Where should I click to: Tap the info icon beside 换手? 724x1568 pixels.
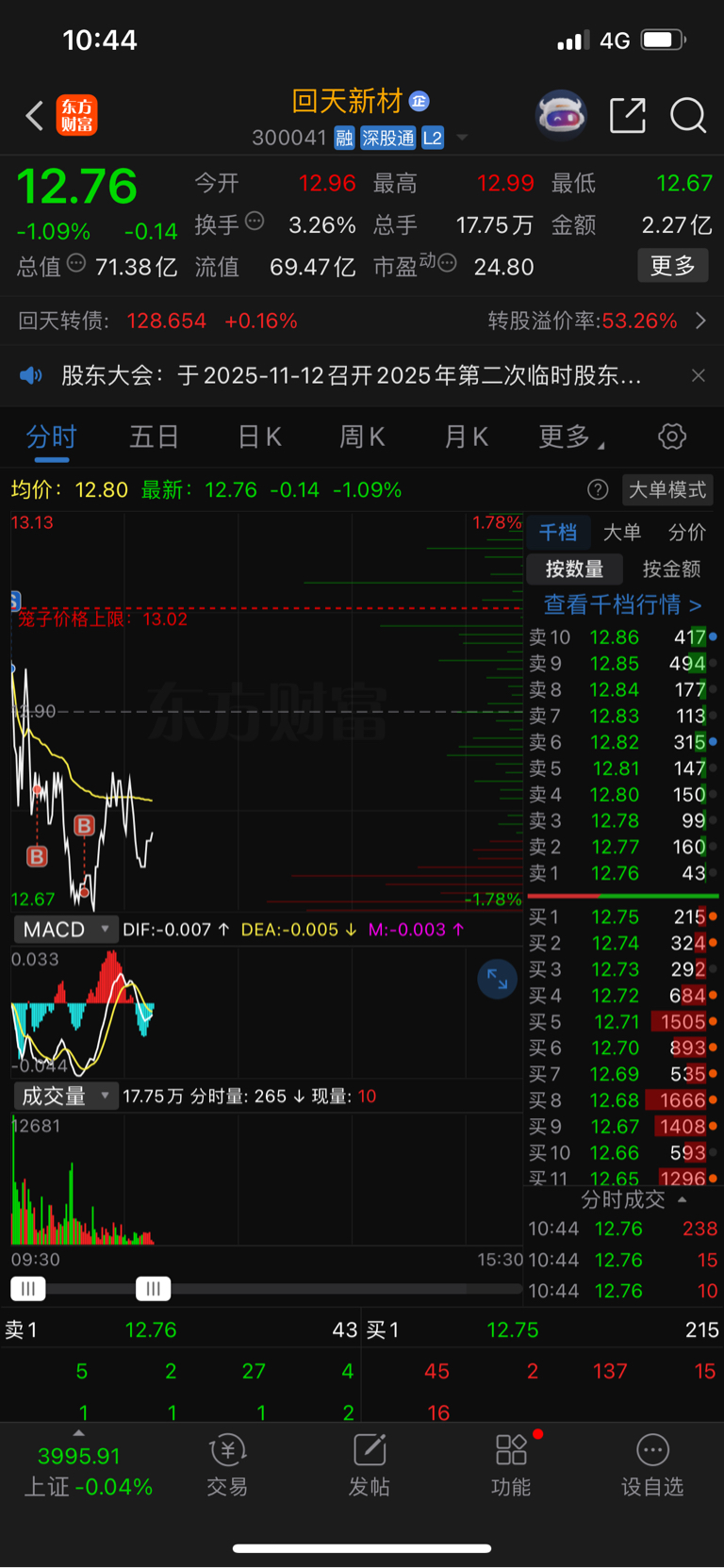click(x=255, y=222)
